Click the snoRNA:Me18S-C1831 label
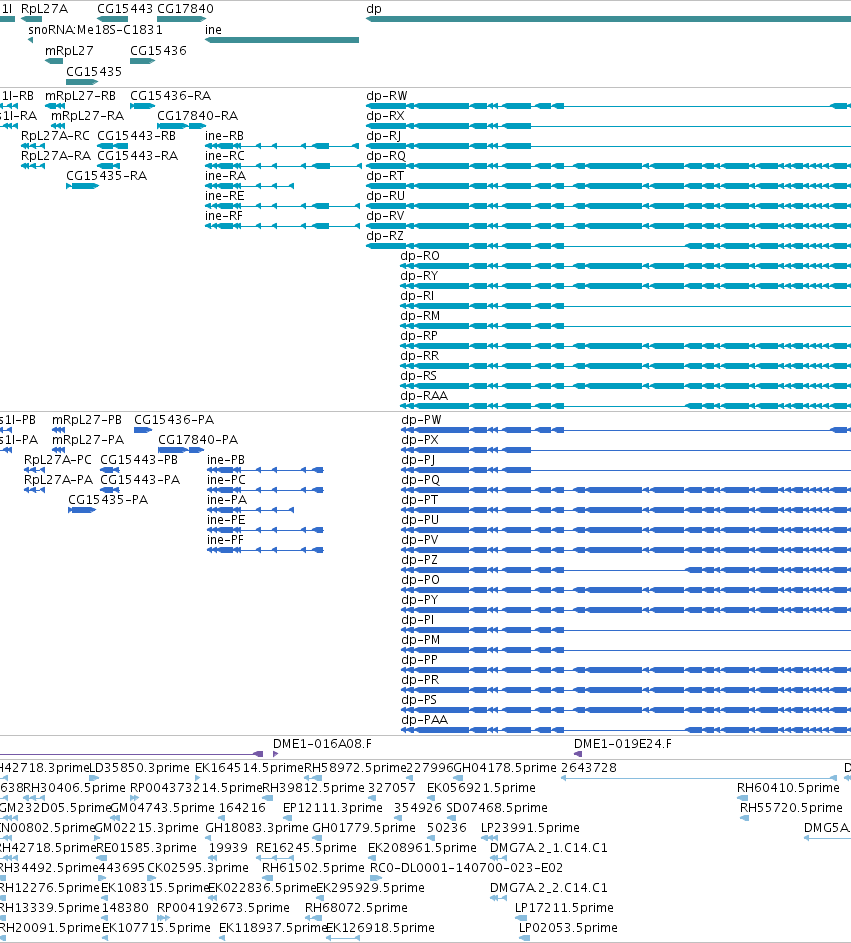Screen dimensions: 851x943 [x=95, y=29]
